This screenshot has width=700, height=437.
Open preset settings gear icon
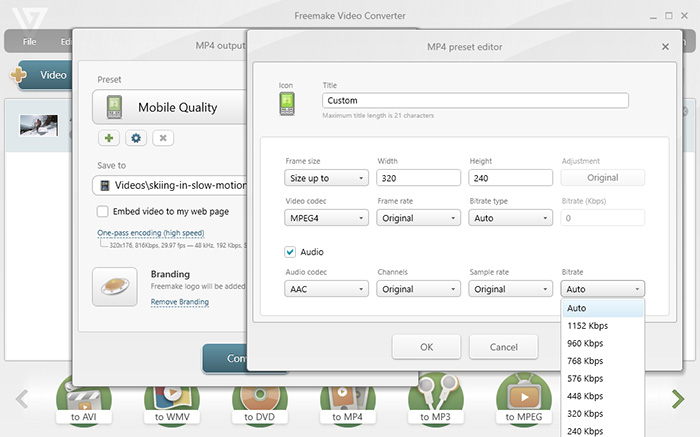point(136,138)
